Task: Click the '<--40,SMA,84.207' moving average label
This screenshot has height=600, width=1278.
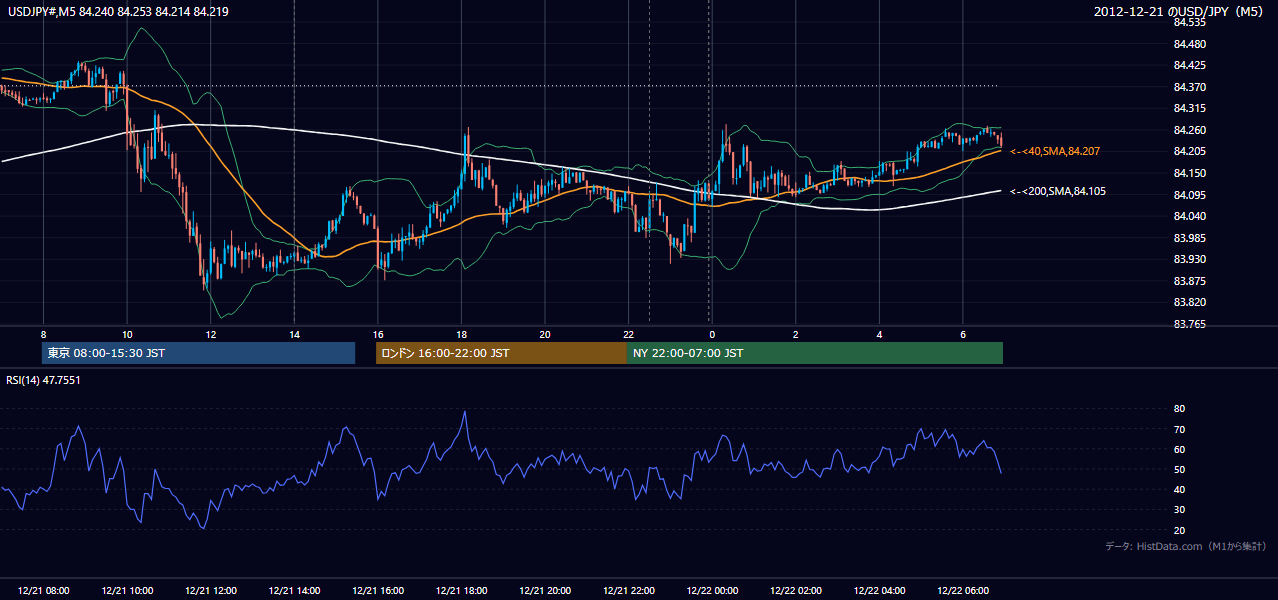Action: [x=1057, y=151]
